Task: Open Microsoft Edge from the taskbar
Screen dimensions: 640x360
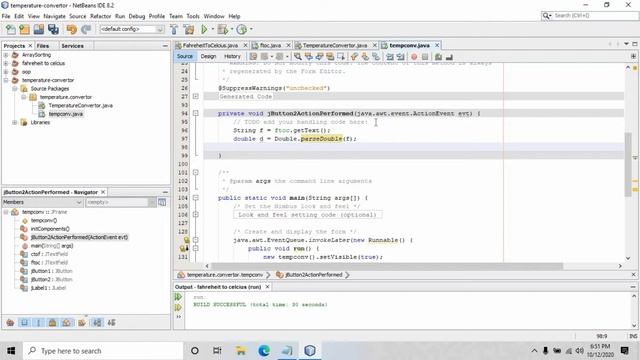Action: point(264,351)
